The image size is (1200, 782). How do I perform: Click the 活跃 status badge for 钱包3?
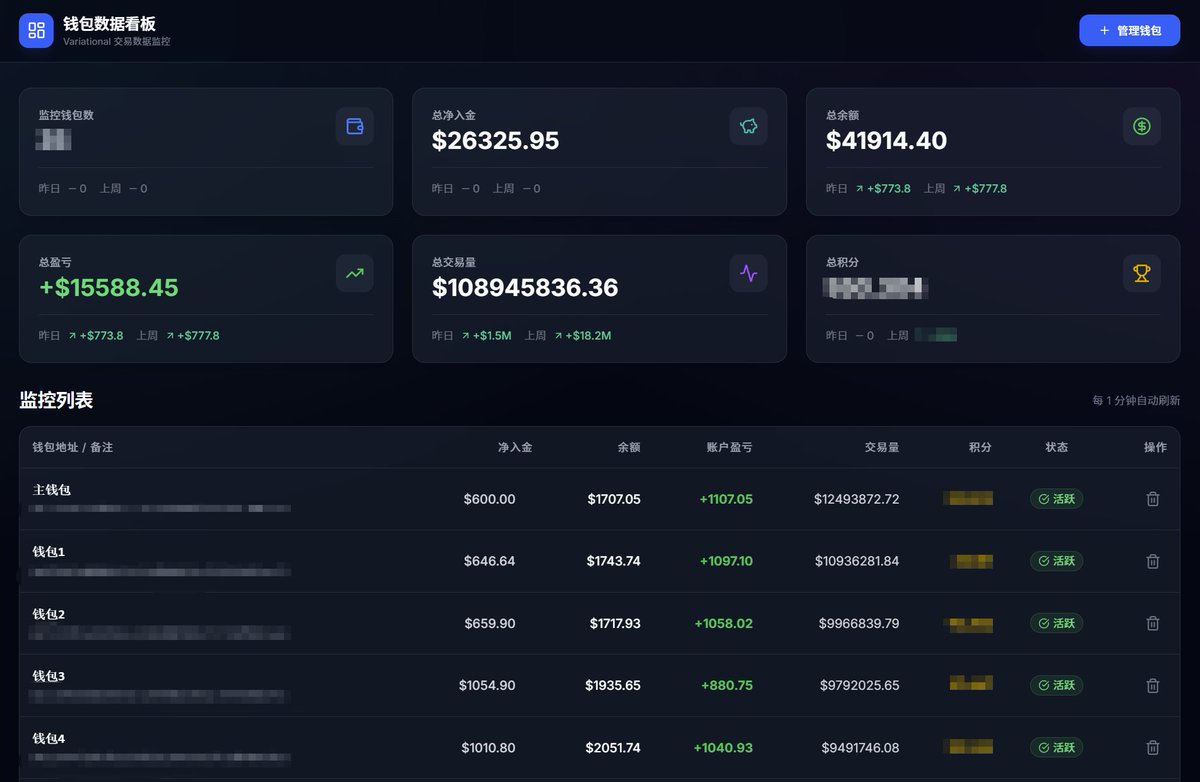tap(1057, 685)
